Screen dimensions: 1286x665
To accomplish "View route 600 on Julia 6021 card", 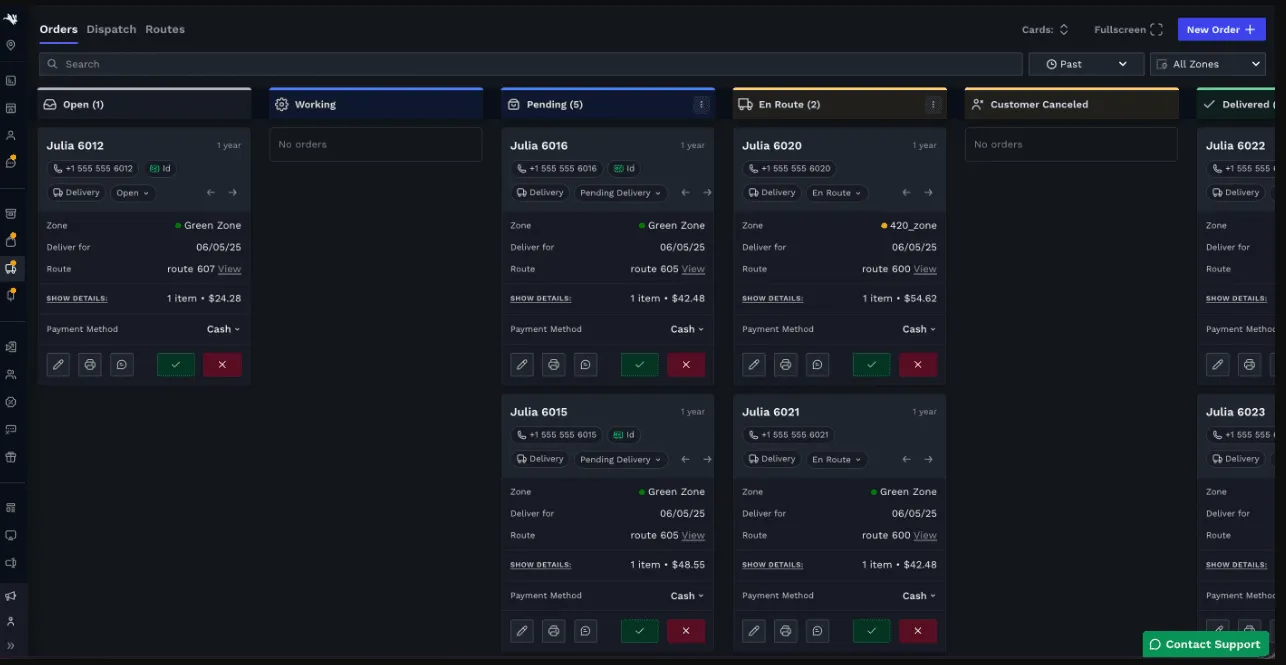I will pyautogui.click(x=925, y=535).
